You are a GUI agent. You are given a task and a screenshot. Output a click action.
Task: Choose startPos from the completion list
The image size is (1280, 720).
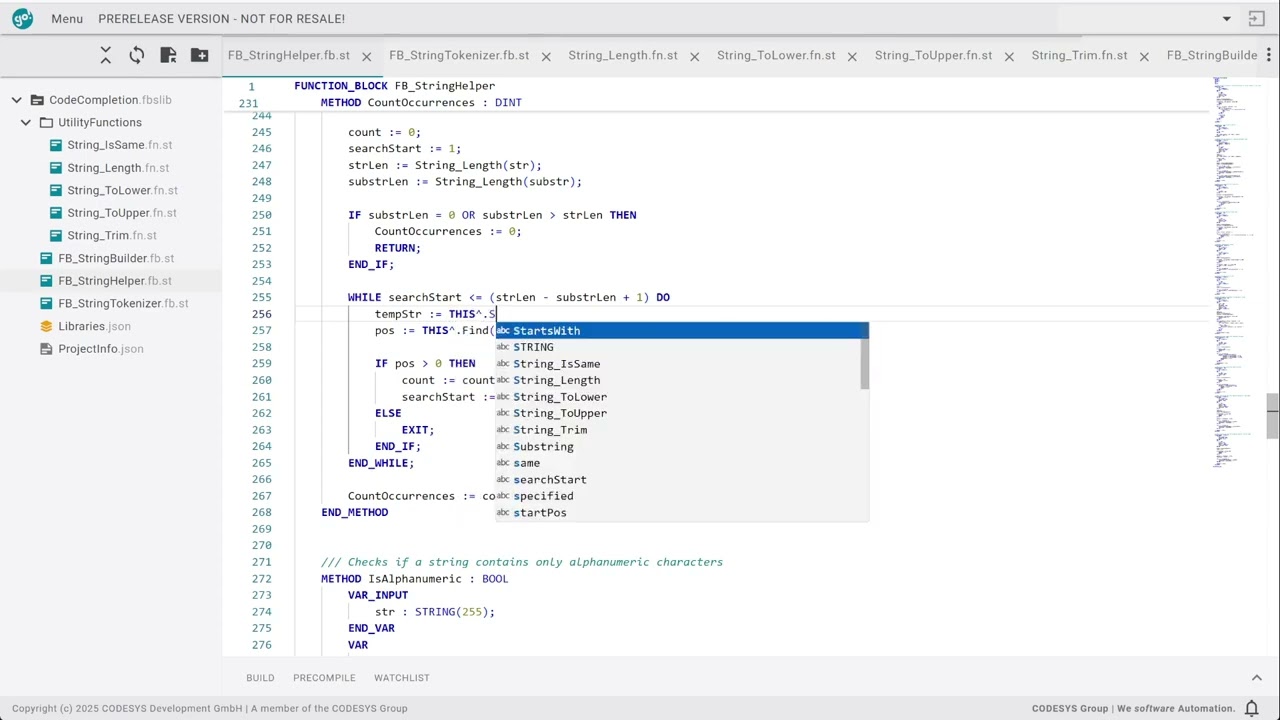coord(678,513)
